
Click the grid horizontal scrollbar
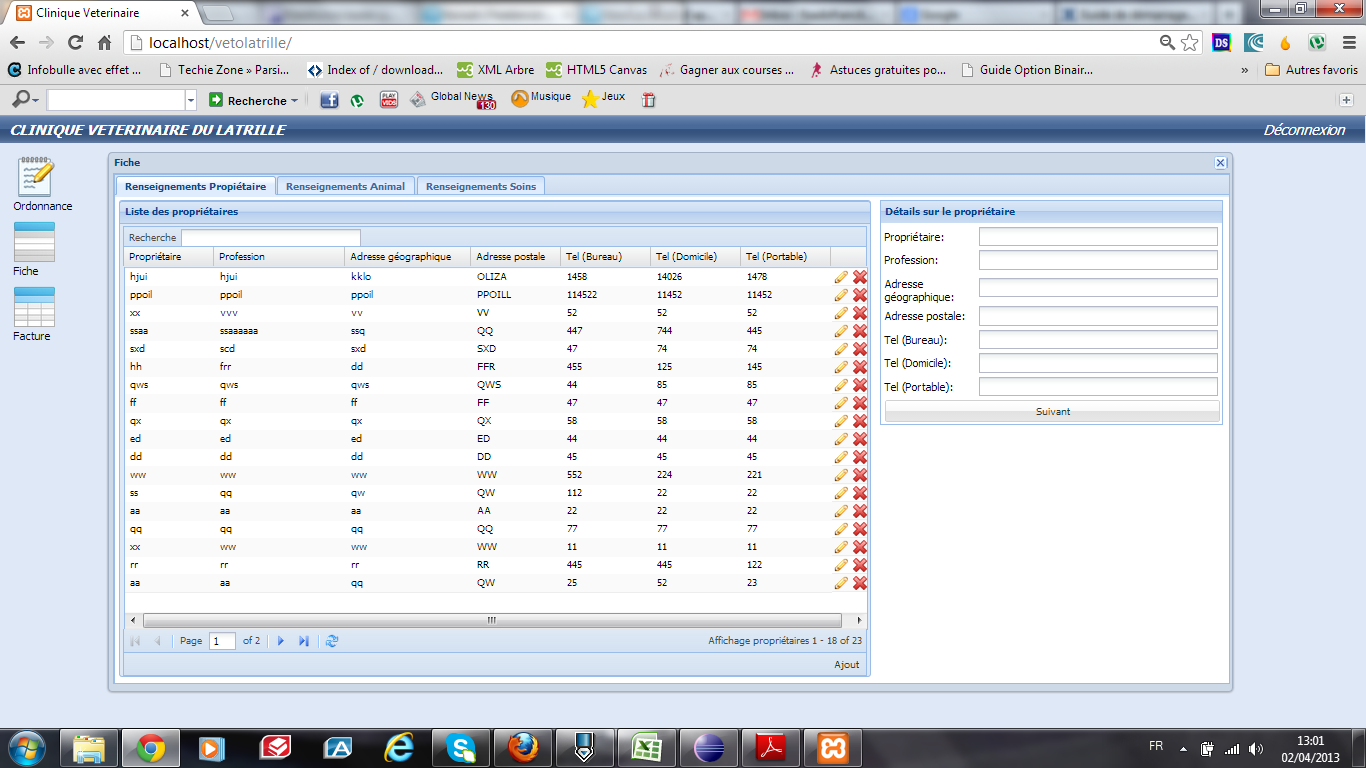(492, 620)
